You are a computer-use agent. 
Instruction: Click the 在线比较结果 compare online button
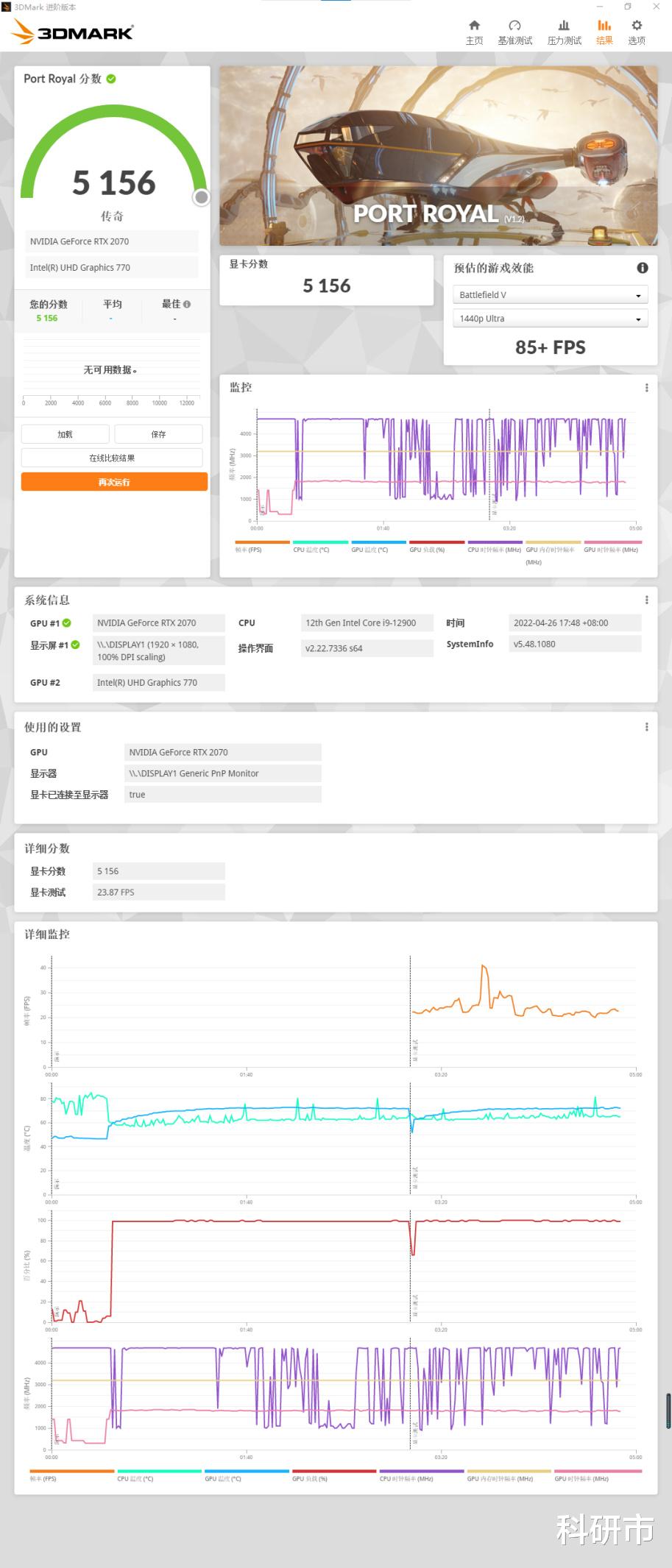(112, 458)
